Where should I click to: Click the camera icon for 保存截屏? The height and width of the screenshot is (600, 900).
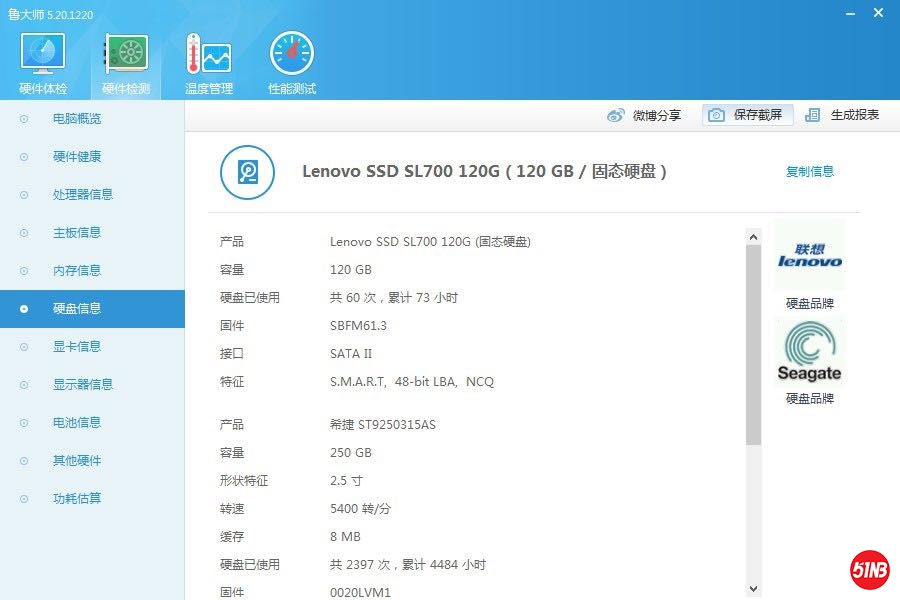click(x=716, y=115)
